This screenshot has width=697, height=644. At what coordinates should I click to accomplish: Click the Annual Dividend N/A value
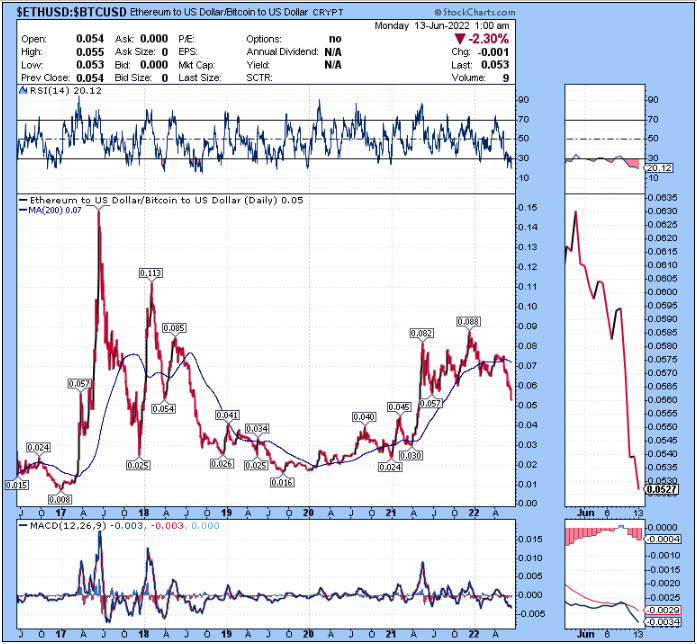(x=333, y=52)
